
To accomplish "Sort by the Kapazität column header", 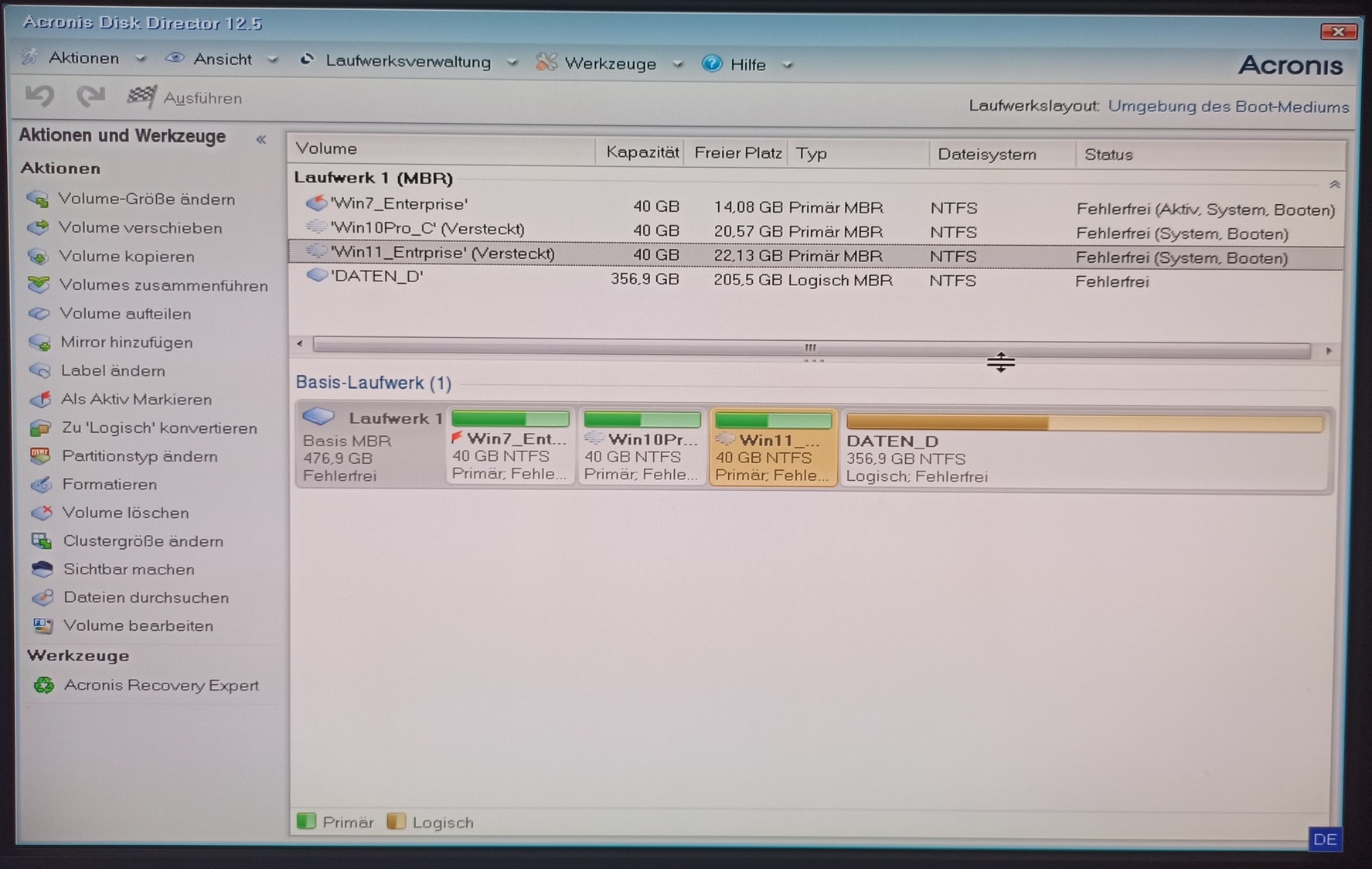I will click(x=641, y=152).
